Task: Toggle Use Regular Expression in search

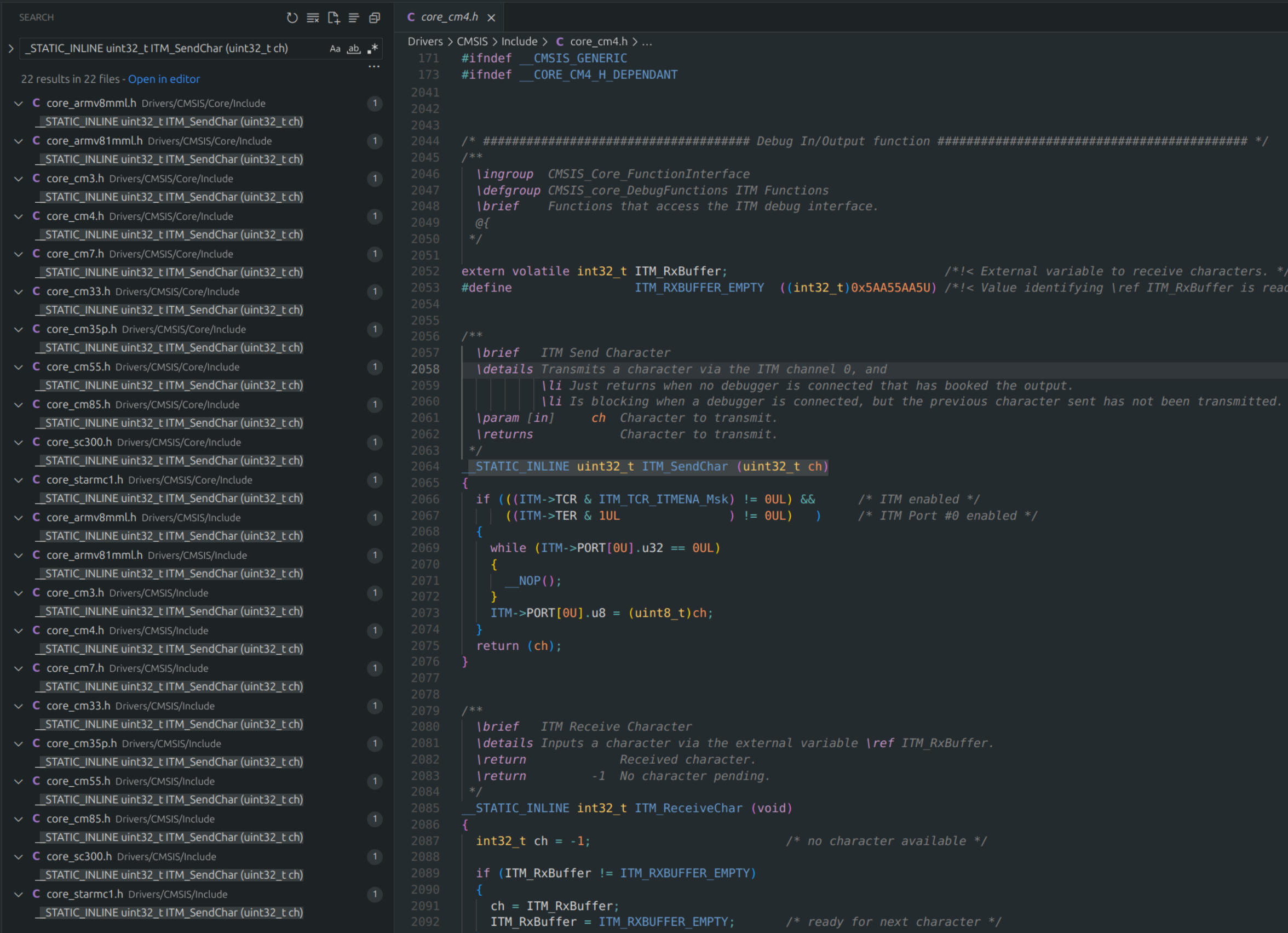Action: pos(372,49)
